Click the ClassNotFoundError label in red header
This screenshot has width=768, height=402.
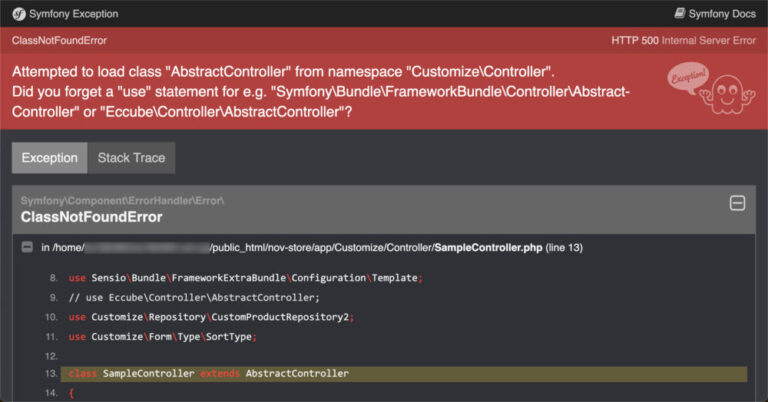click(x=59, y=40)
